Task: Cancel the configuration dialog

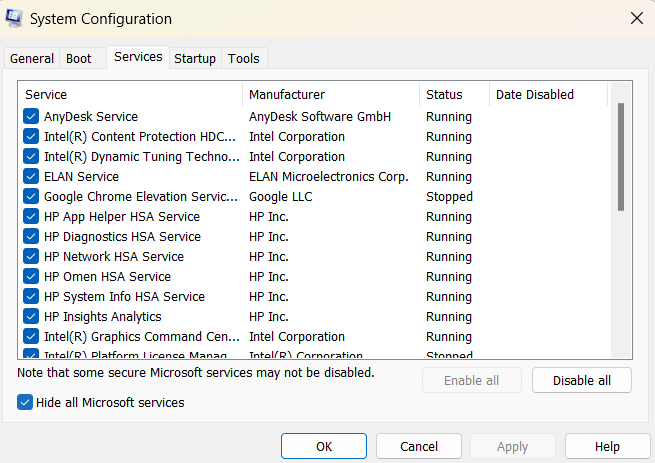Action: tap(419, 447)
